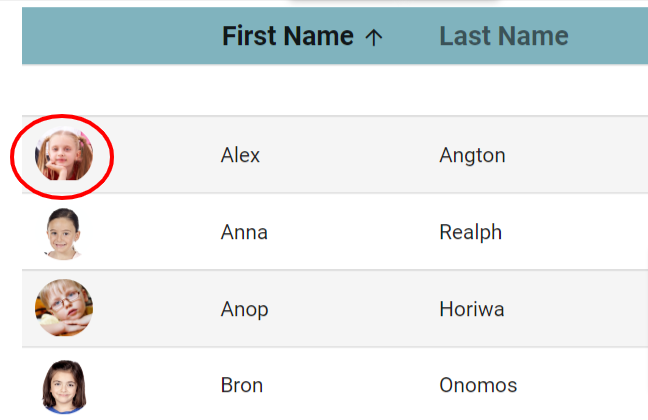The width and height of the screenshot is (648, 420).
Task: Click the blank filter cell above Alex's avatar
Action: [x=118, y=90]
